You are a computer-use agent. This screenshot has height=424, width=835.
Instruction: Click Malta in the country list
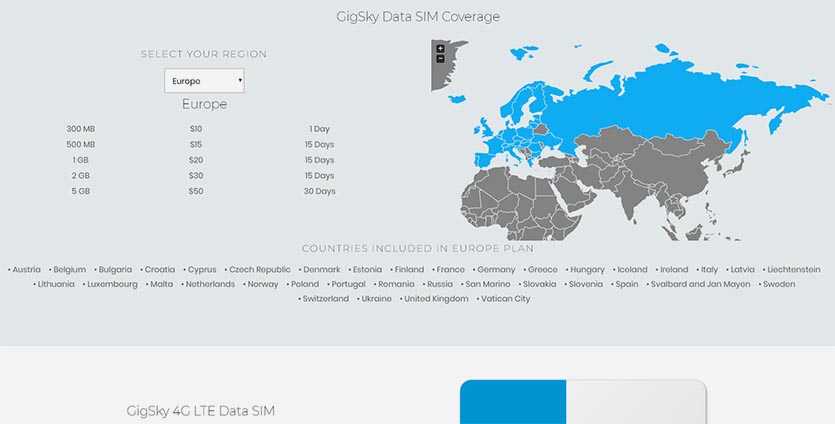[x=161, y=284]
